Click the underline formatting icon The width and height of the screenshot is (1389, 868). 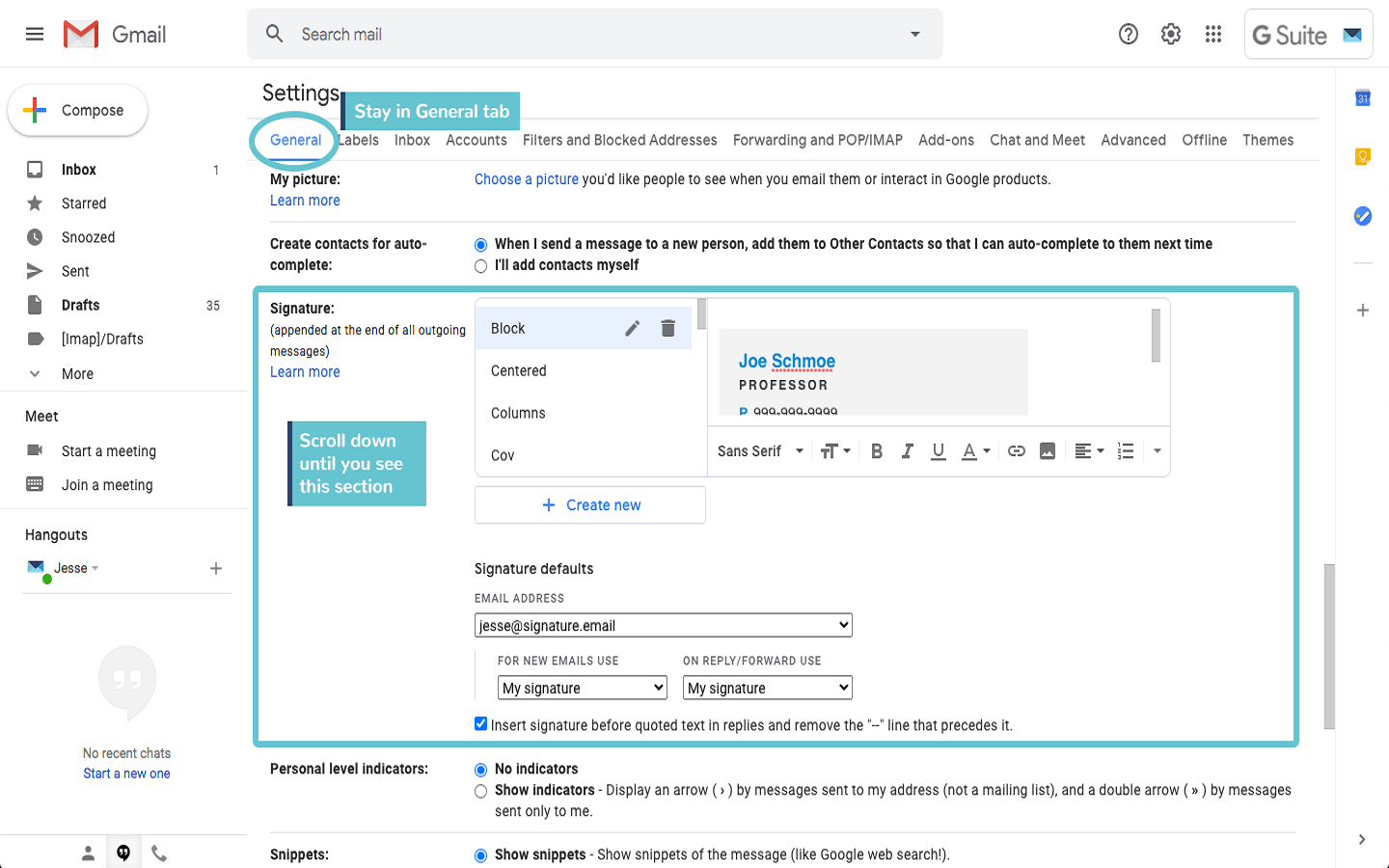coord(938,451)
